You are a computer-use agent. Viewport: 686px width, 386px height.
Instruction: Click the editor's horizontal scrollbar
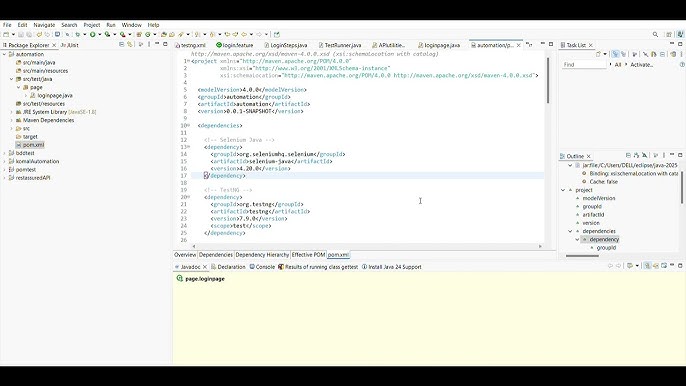click(367, 246)
